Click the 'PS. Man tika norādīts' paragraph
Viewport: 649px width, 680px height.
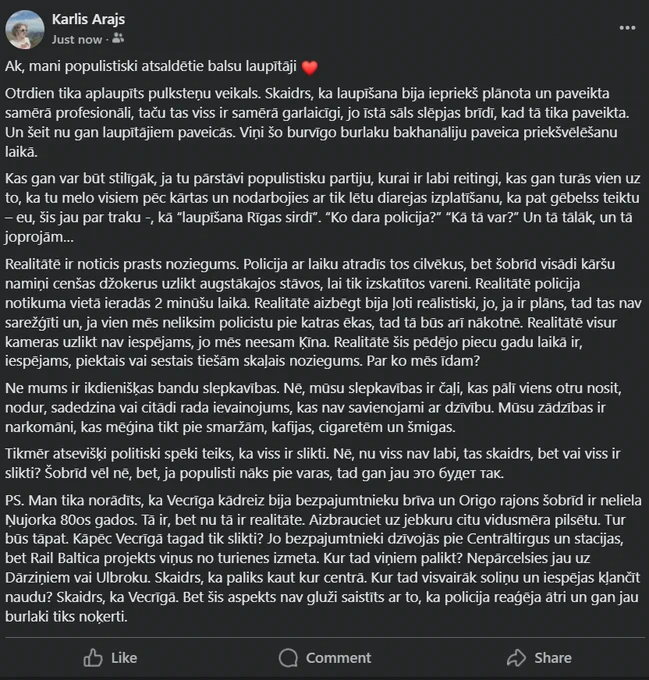pos(323,558)
